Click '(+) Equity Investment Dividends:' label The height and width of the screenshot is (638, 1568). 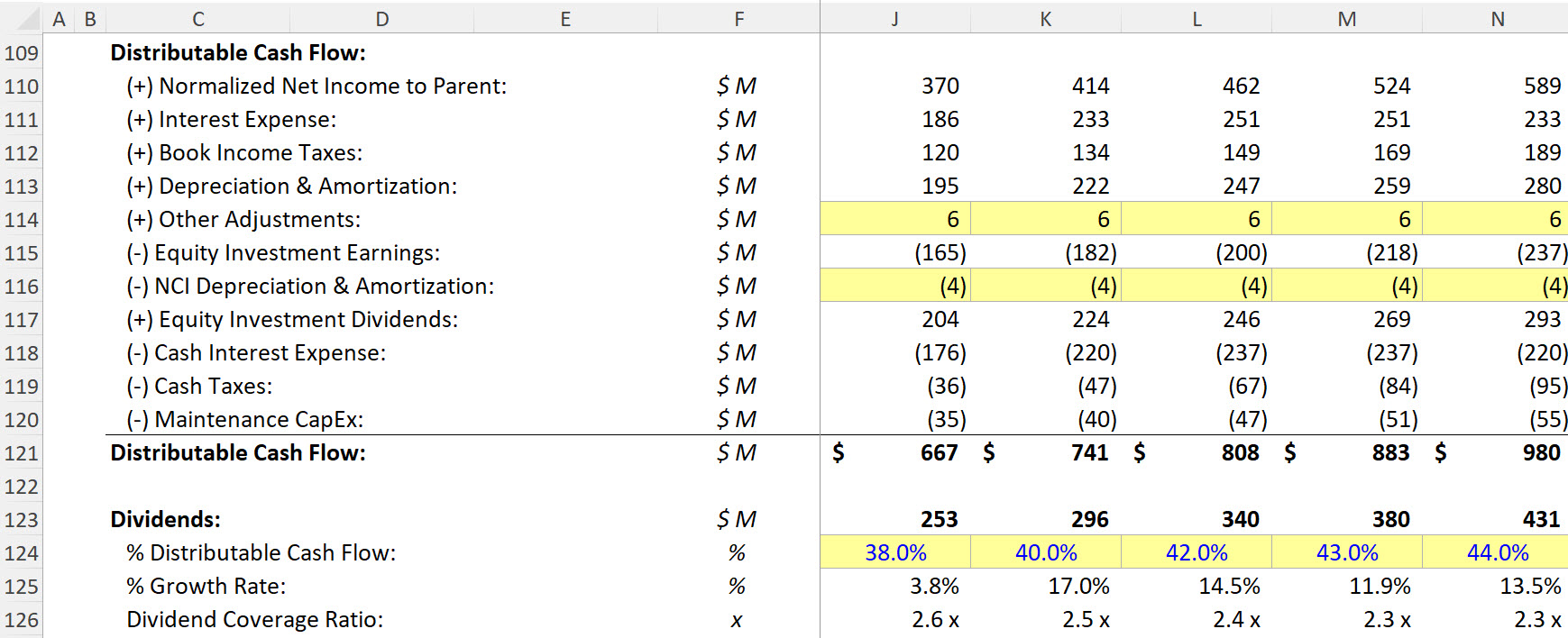tap(292, 320)
